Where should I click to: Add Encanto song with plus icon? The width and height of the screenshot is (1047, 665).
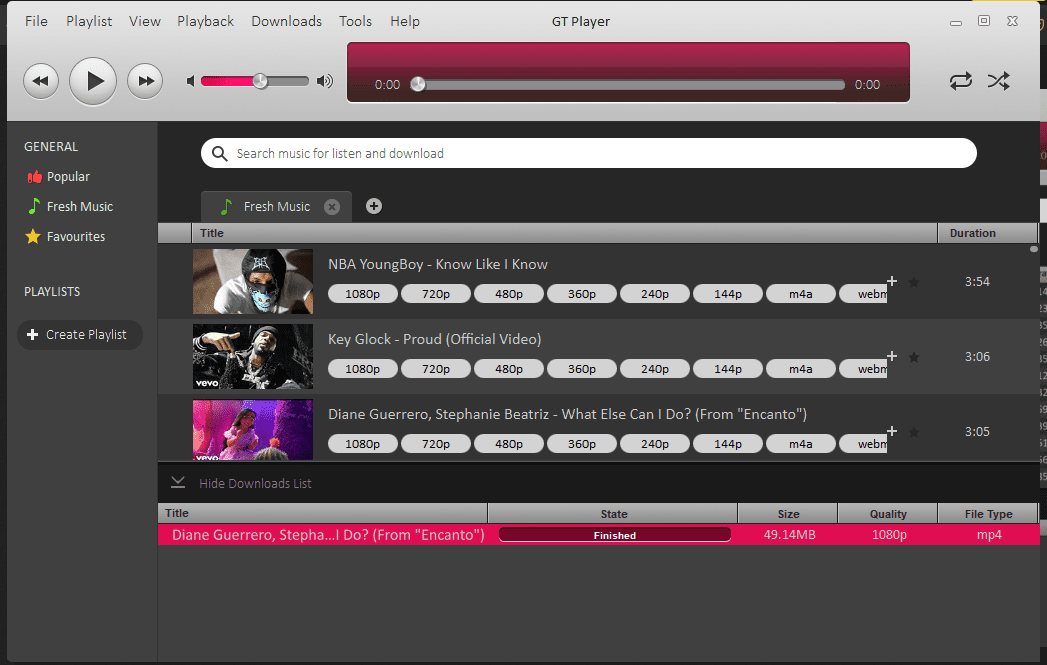[892, 431]
